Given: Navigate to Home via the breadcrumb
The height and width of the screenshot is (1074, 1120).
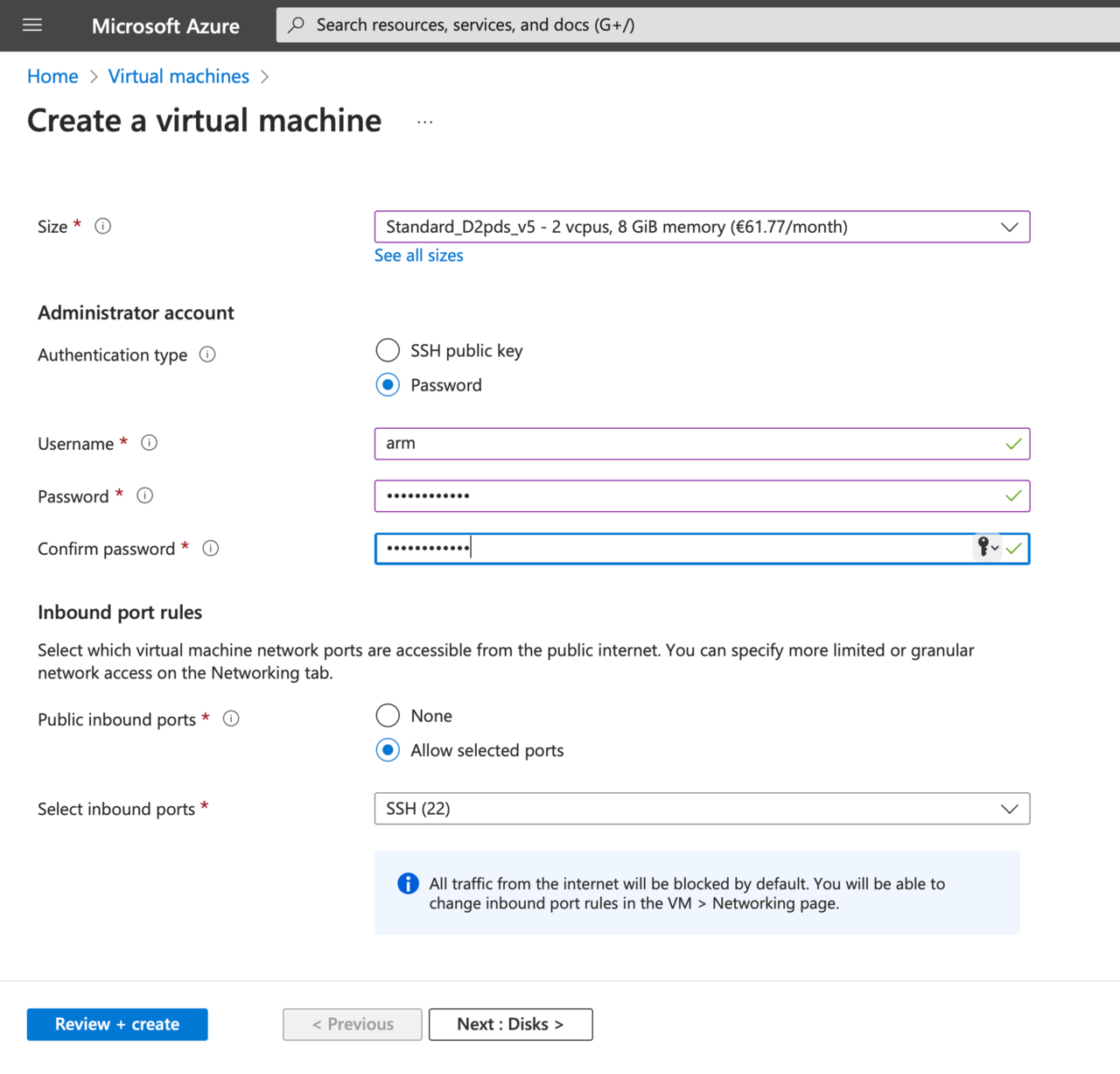Looking at the screenshot, I should pos(52,76).
